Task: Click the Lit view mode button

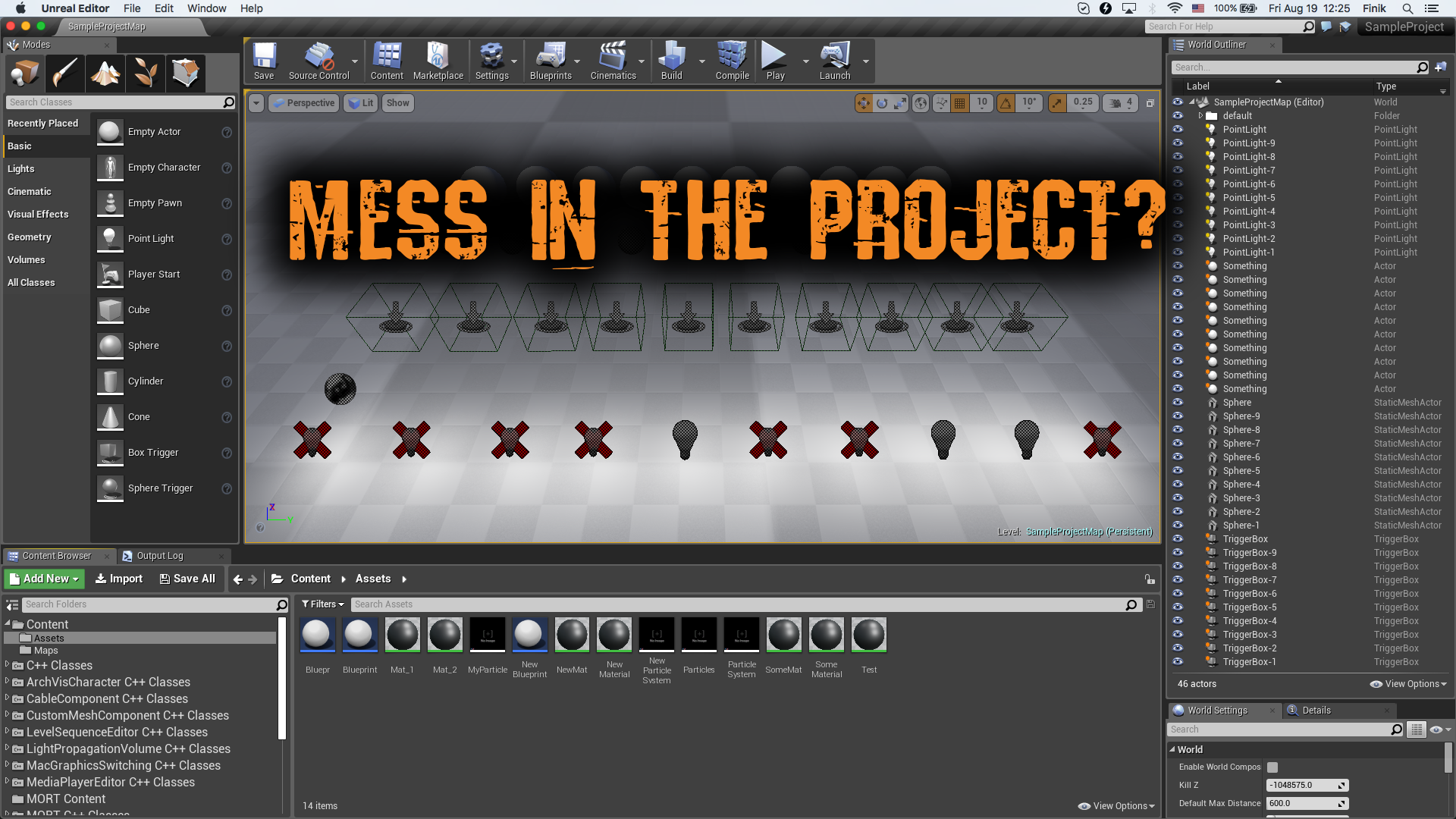Action: point(361,103)
